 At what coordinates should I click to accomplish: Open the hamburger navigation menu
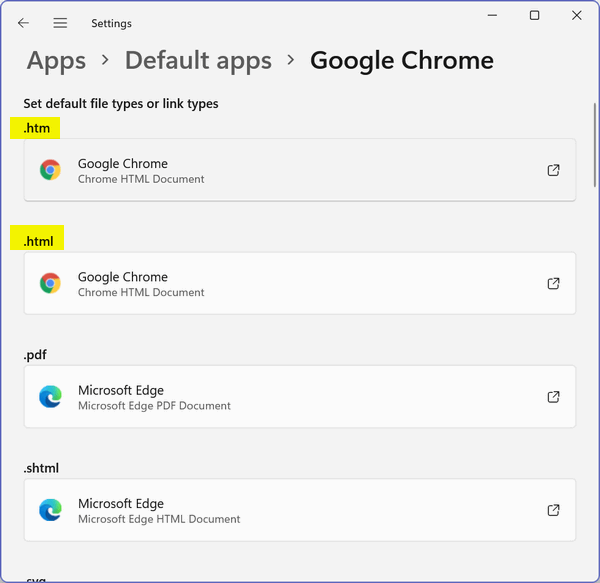pos(60,23)
